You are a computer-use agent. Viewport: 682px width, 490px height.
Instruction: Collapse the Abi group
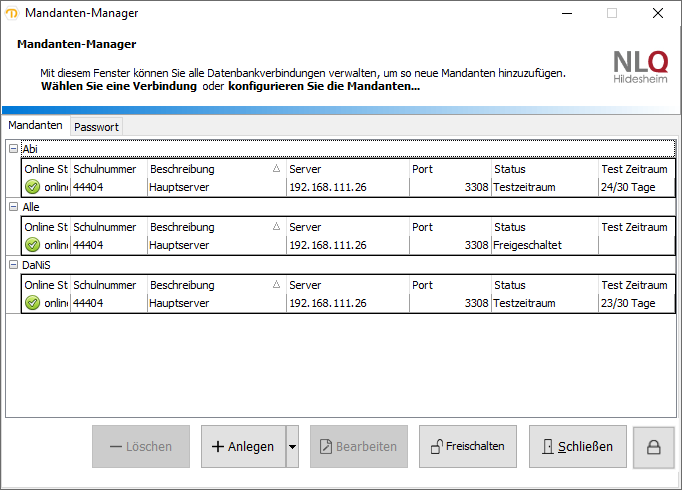click(x=13, y=148)
